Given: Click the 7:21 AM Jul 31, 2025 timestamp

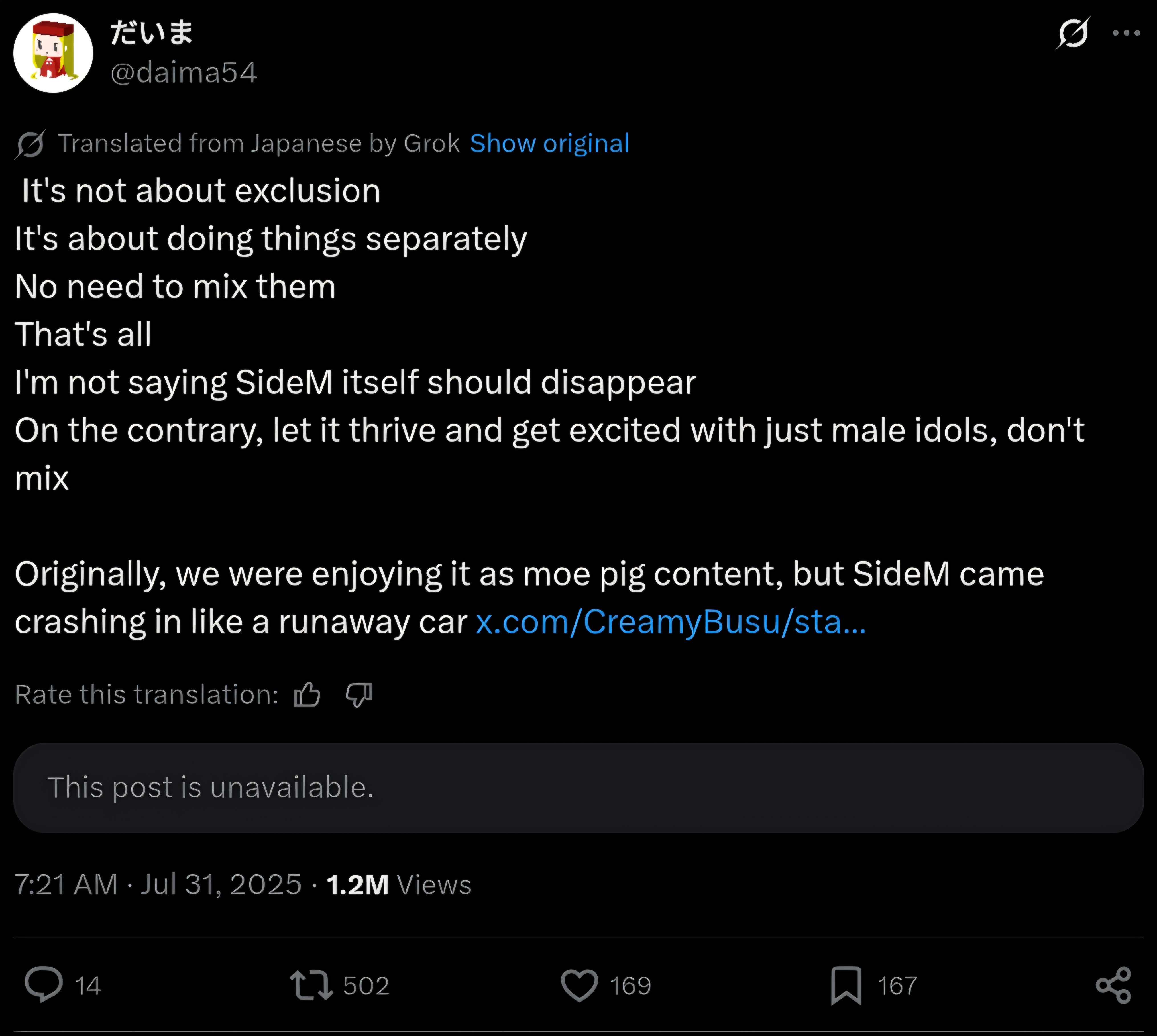Looking at the screenshot, I should pyautogui.click(x=158, y=885).
